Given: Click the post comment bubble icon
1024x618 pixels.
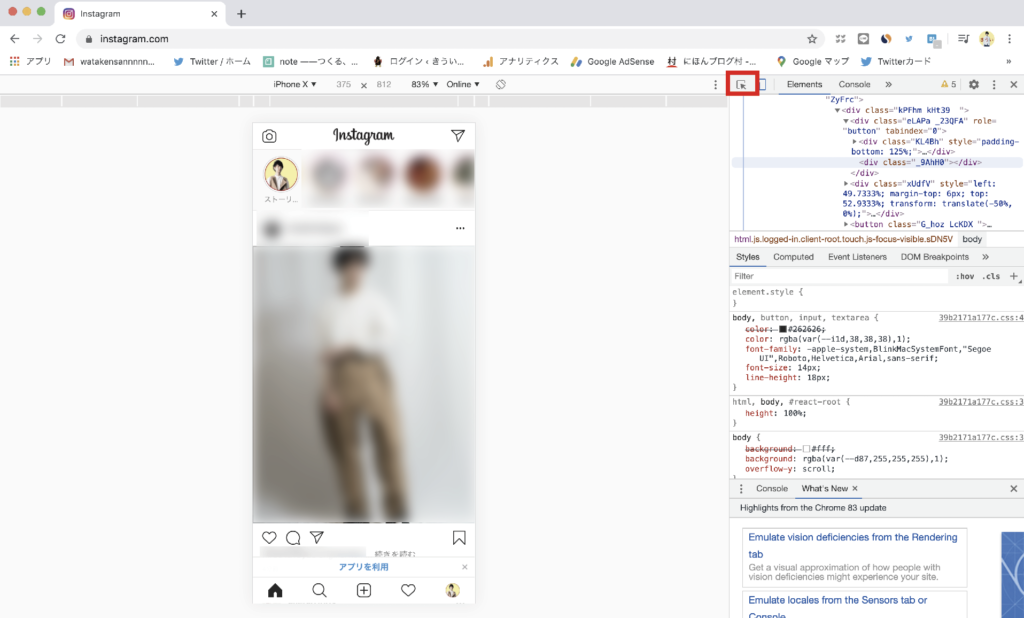Looking at the screenshot, I should [293, 538].
